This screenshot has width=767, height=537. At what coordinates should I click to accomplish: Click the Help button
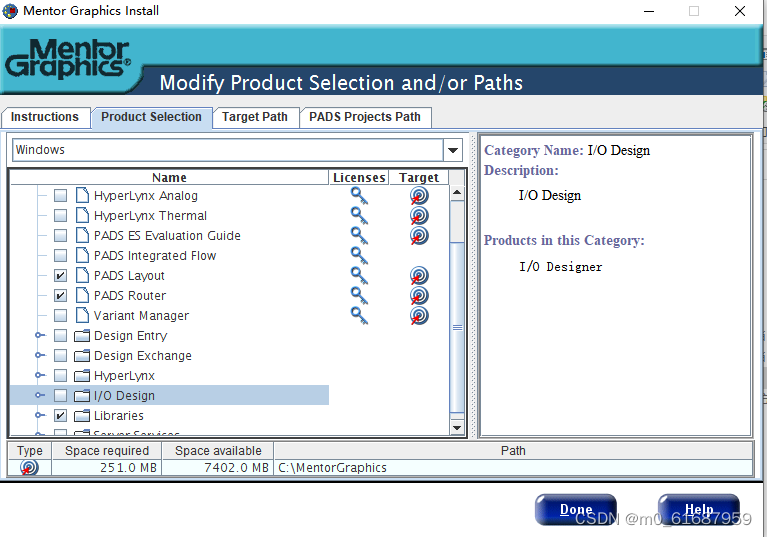click(699, 510)
